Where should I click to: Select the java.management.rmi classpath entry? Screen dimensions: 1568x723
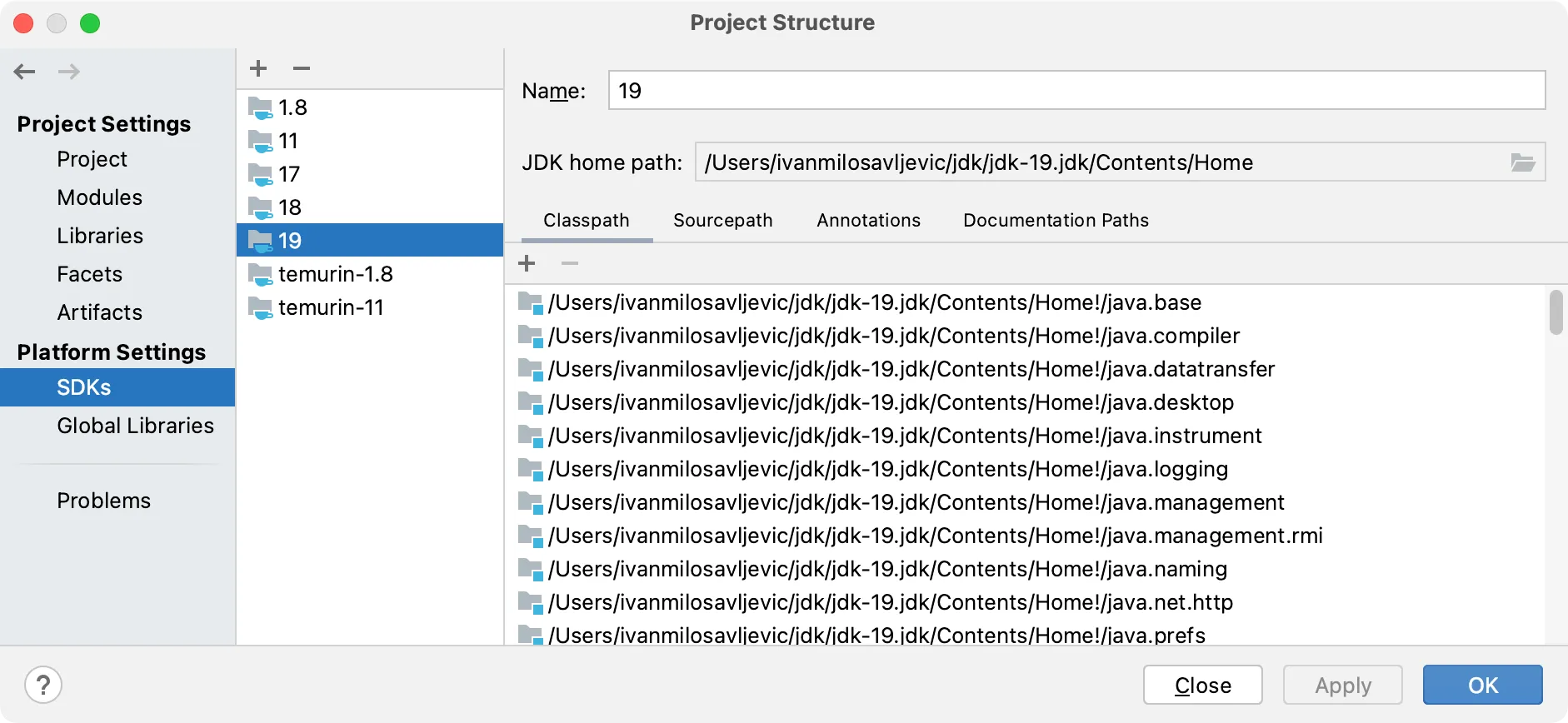[1025, 536]
